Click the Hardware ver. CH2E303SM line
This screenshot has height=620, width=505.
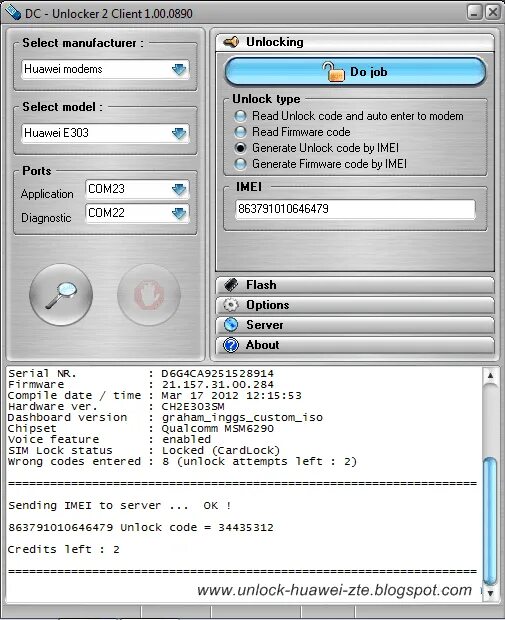[x=116, y=406]
